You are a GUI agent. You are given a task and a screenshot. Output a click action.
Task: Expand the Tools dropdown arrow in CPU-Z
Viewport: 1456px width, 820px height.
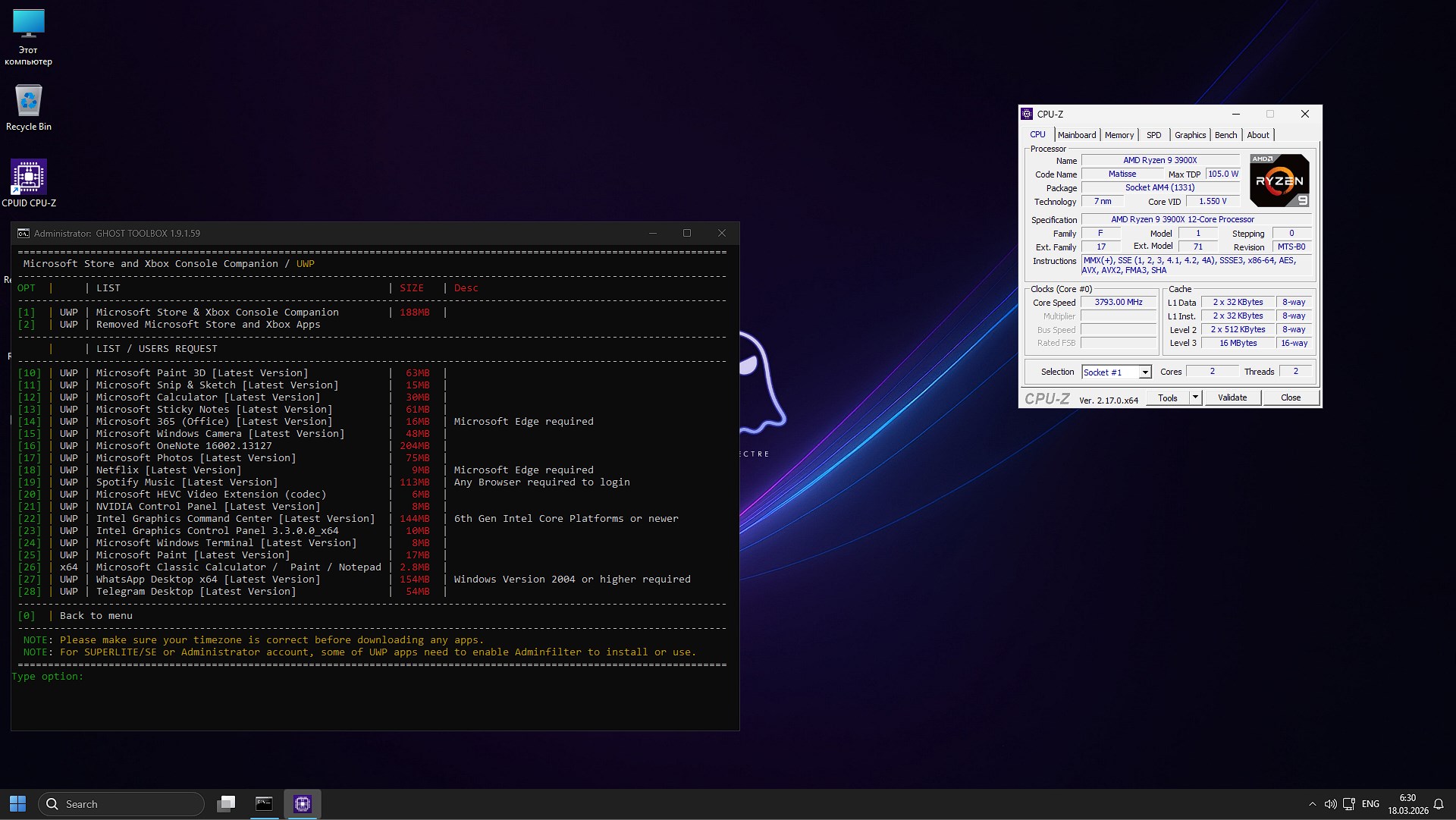[1195, 397]
